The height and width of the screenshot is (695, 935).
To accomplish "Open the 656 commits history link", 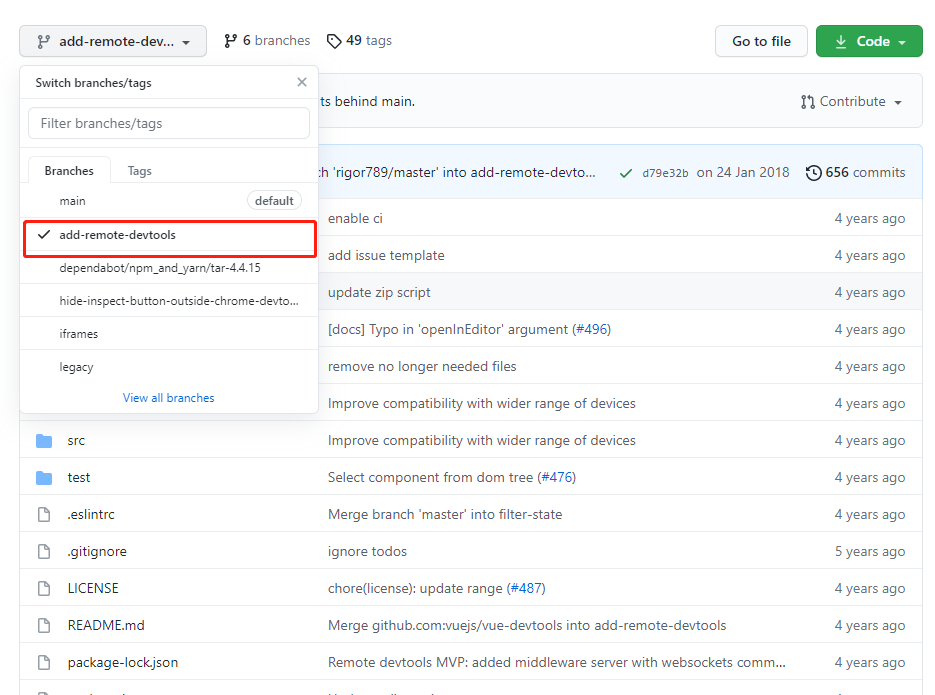I will coord(855,172).
